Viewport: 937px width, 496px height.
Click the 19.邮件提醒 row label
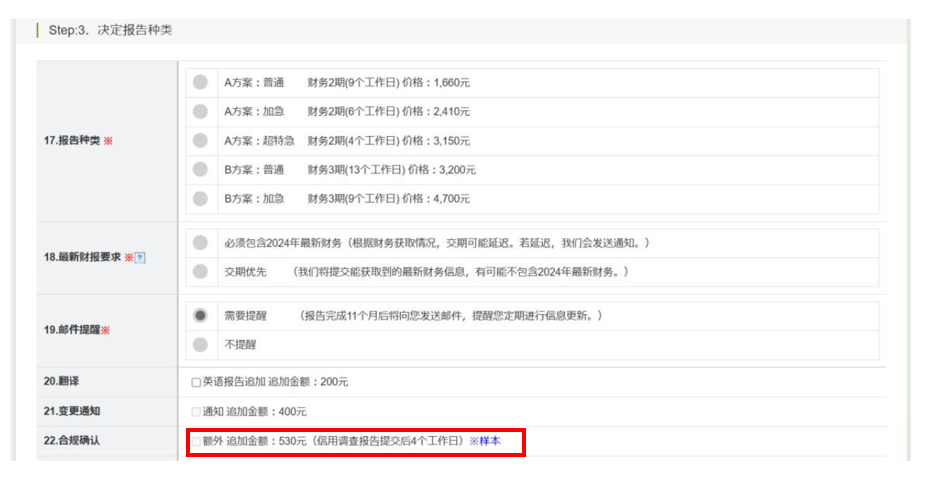(x=76, y=330)
